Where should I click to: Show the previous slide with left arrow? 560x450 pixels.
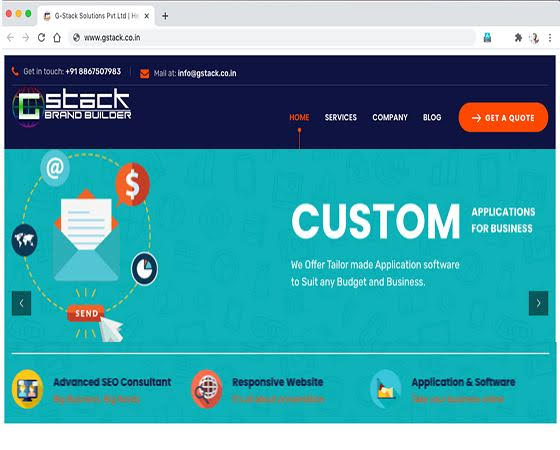tap(21, 303)
